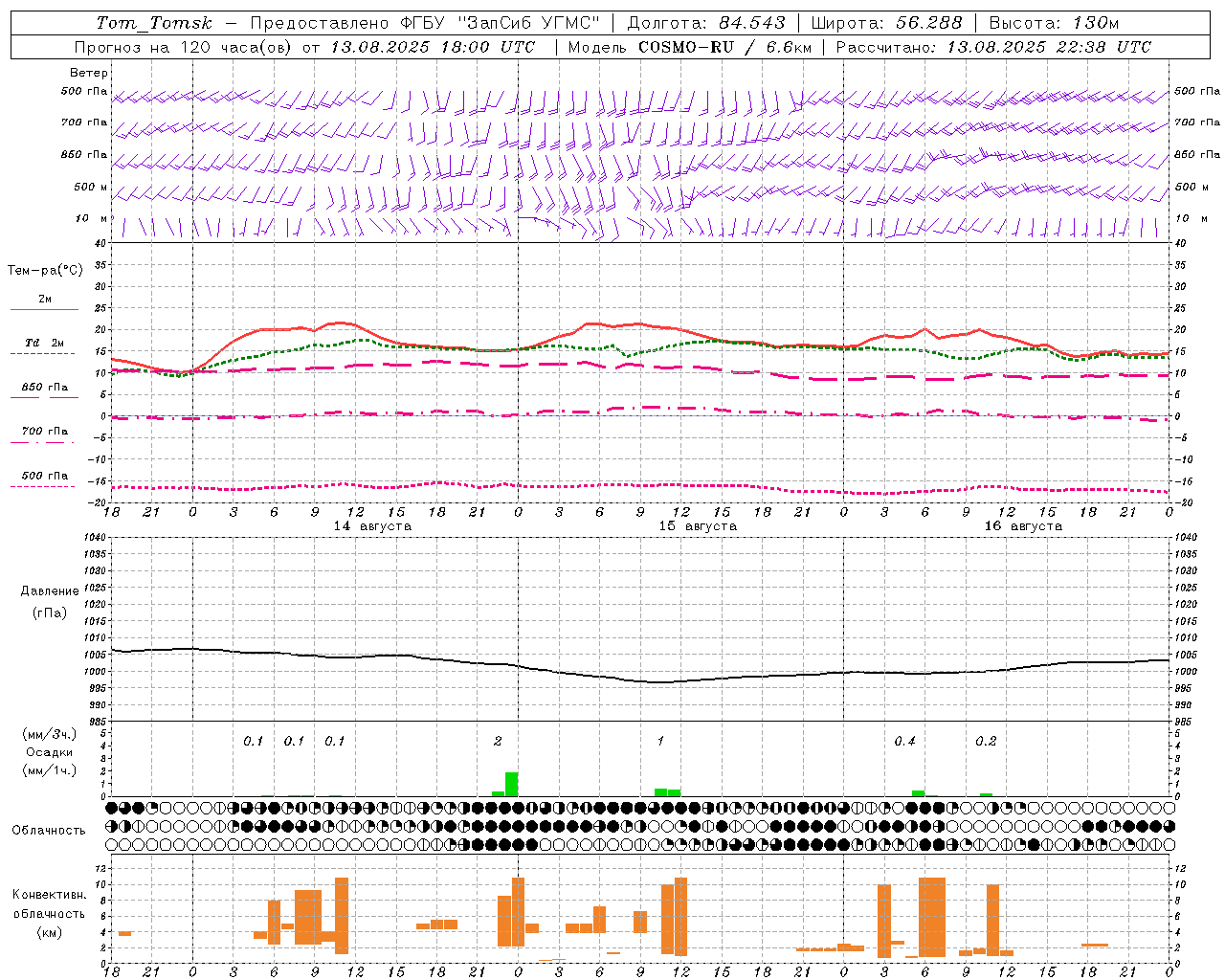
Task: Select the Давление pressure axis title
Action: pos(50,591)
